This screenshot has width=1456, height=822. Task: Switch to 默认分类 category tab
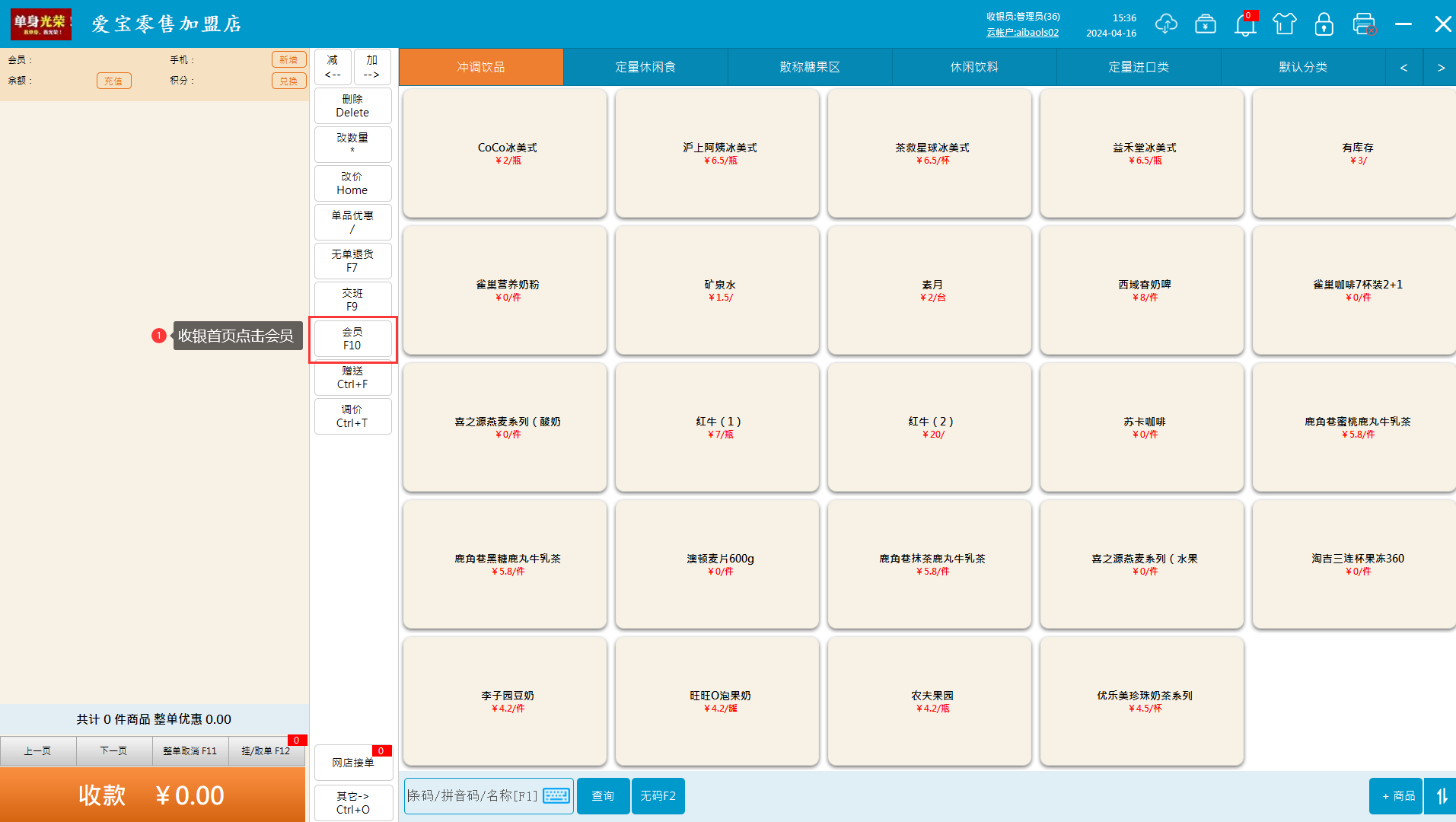pyautogui.click(x=1303, y=67)
